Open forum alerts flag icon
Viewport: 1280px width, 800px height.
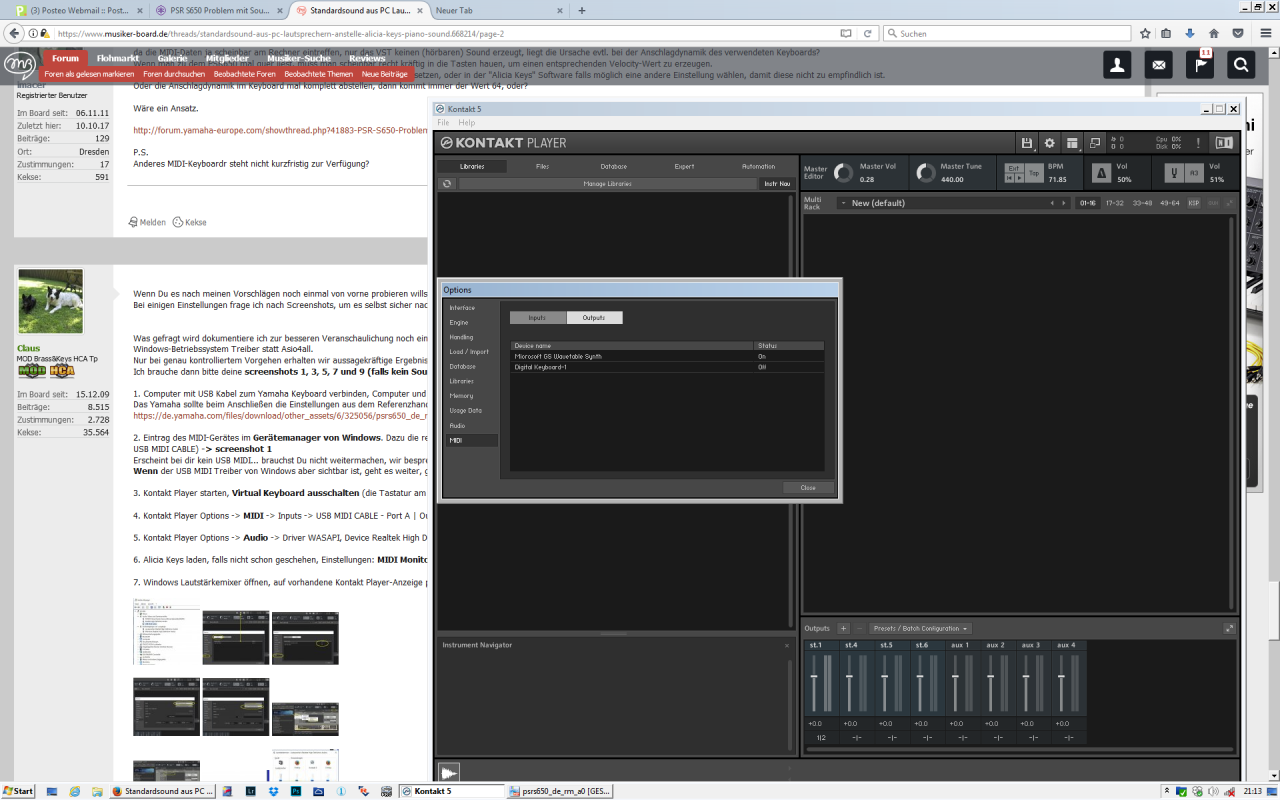pyautogui.click(x=1200, y=65)
